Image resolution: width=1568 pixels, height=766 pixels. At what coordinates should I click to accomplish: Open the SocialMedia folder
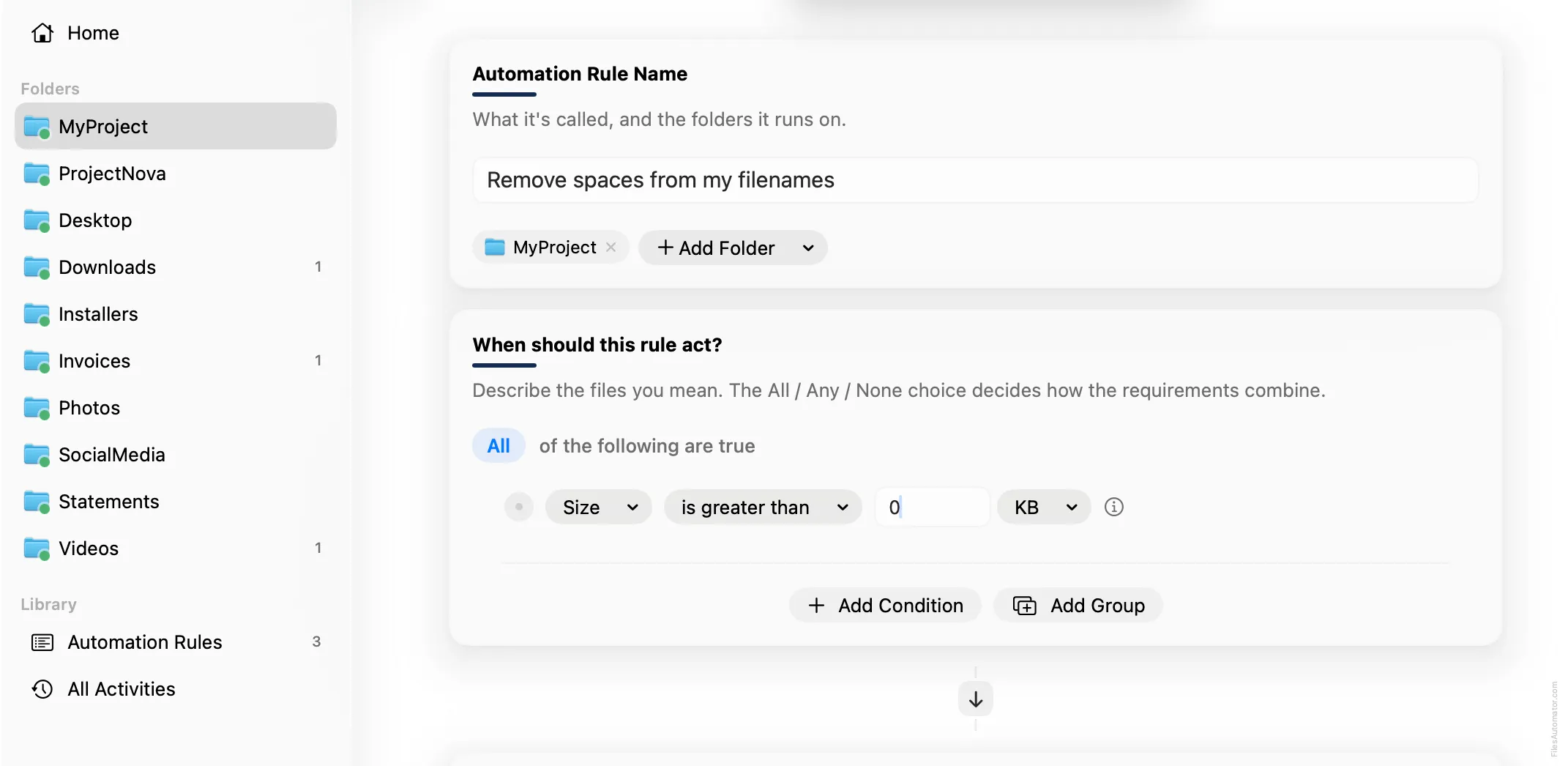tap(176, 455)
